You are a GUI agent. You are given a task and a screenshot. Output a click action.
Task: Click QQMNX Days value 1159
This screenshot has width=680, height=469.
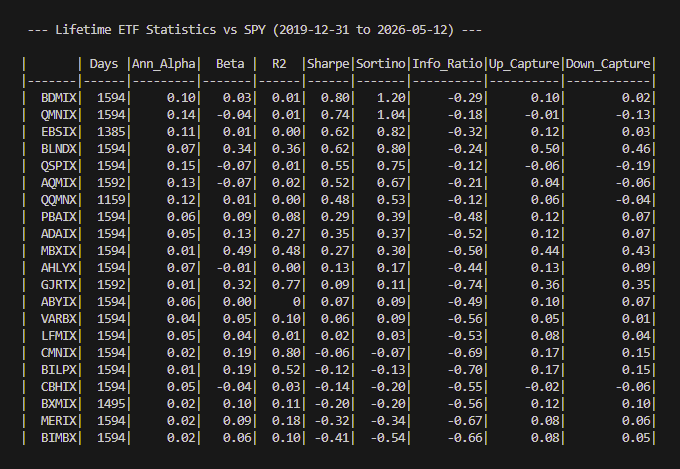111,200
